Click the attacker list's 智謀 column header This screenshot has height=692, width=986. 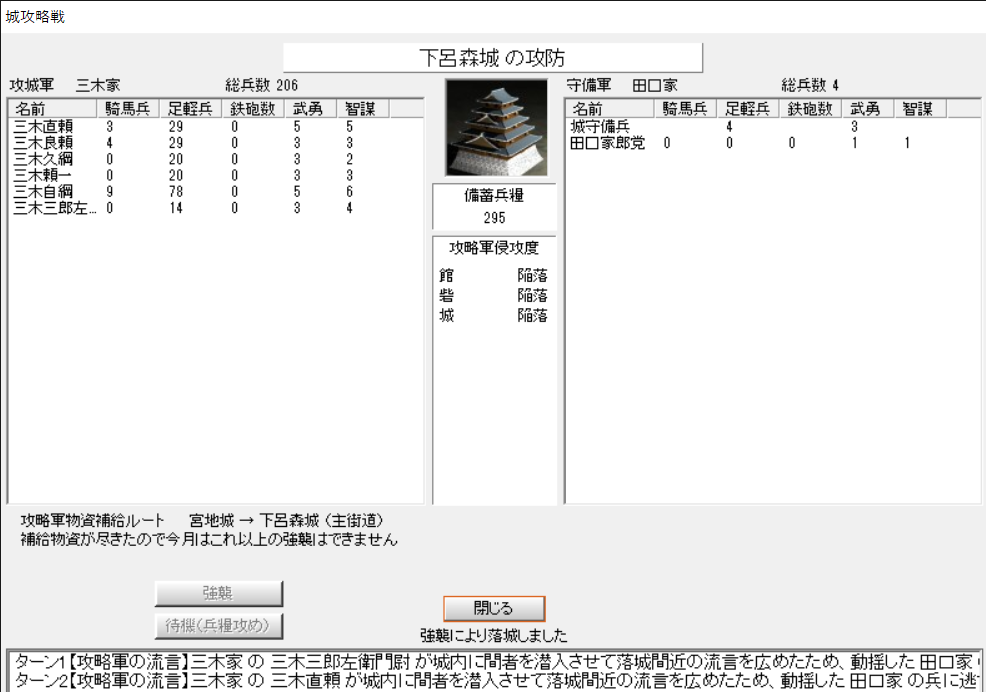tap(360, 109)
